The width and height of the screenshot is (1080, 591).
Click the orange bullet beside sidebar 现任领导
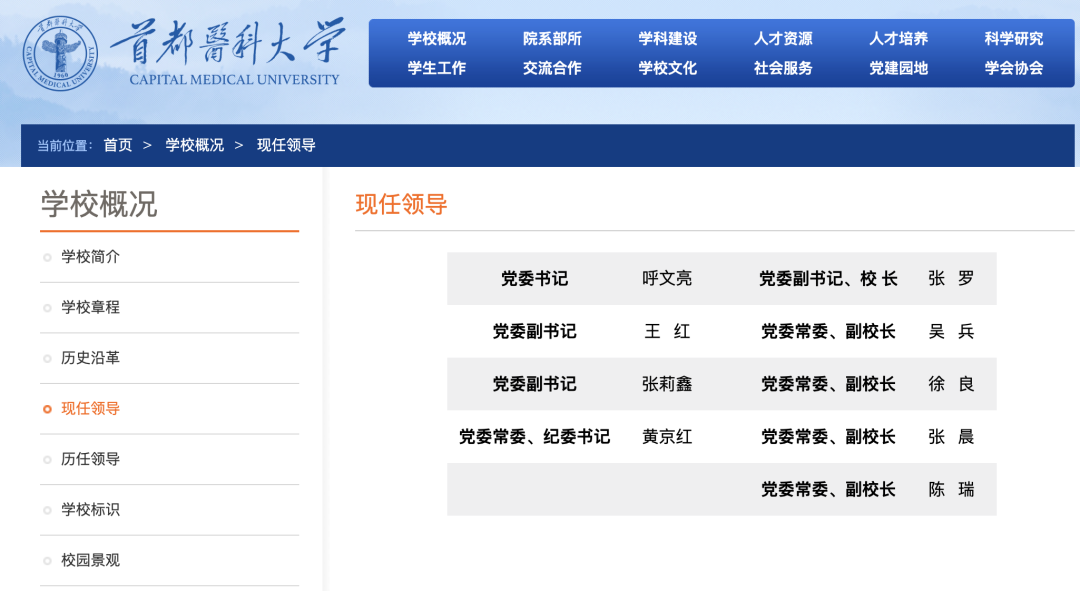click(x=47, y=409)
